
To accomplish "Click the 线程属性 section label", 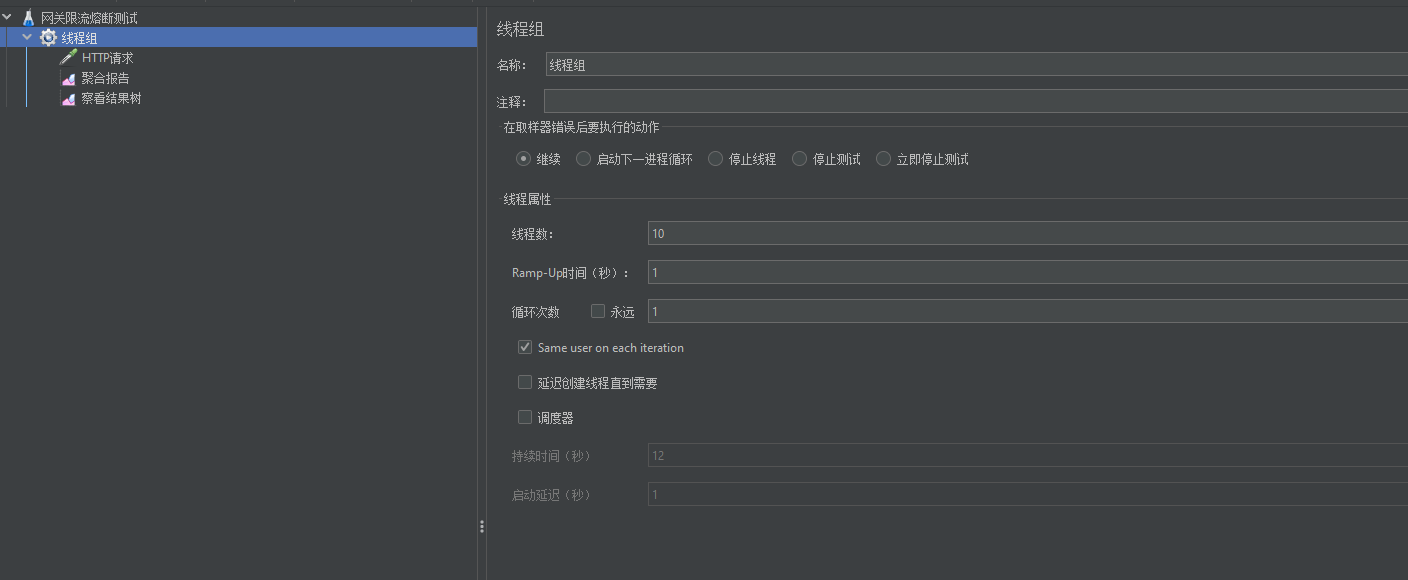I will pyautogui.click(x=527, y=199).
